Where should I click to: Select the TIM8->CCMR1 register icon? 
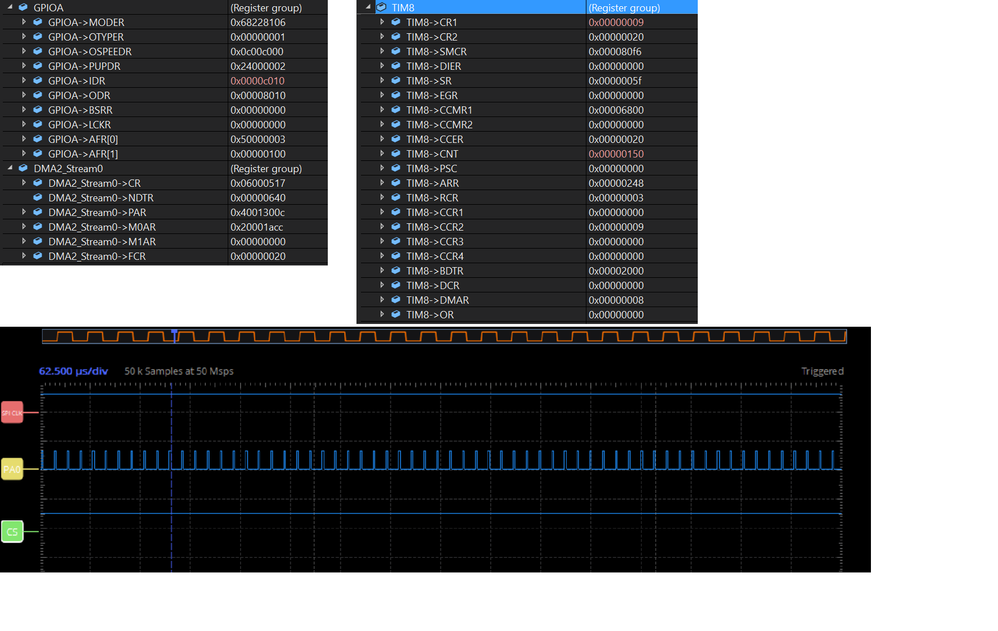click(x=394, y=110)
